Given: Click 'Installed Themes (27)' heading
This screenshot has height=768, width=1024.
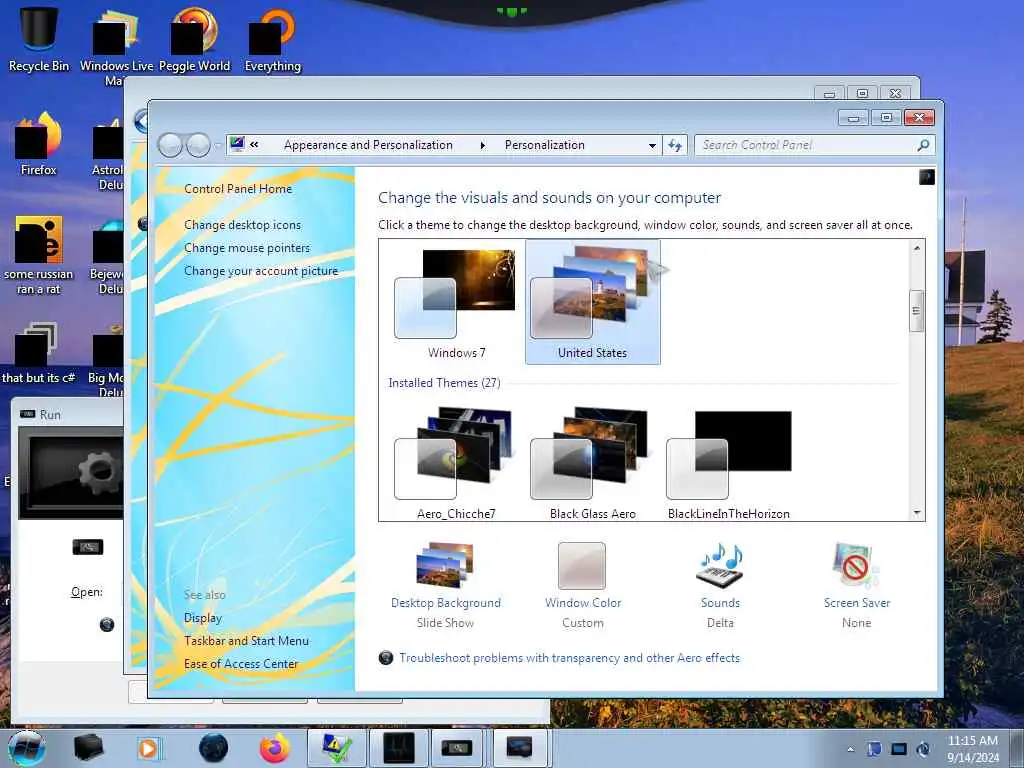Looking at the screenshot, I should [x=444, y=383].
